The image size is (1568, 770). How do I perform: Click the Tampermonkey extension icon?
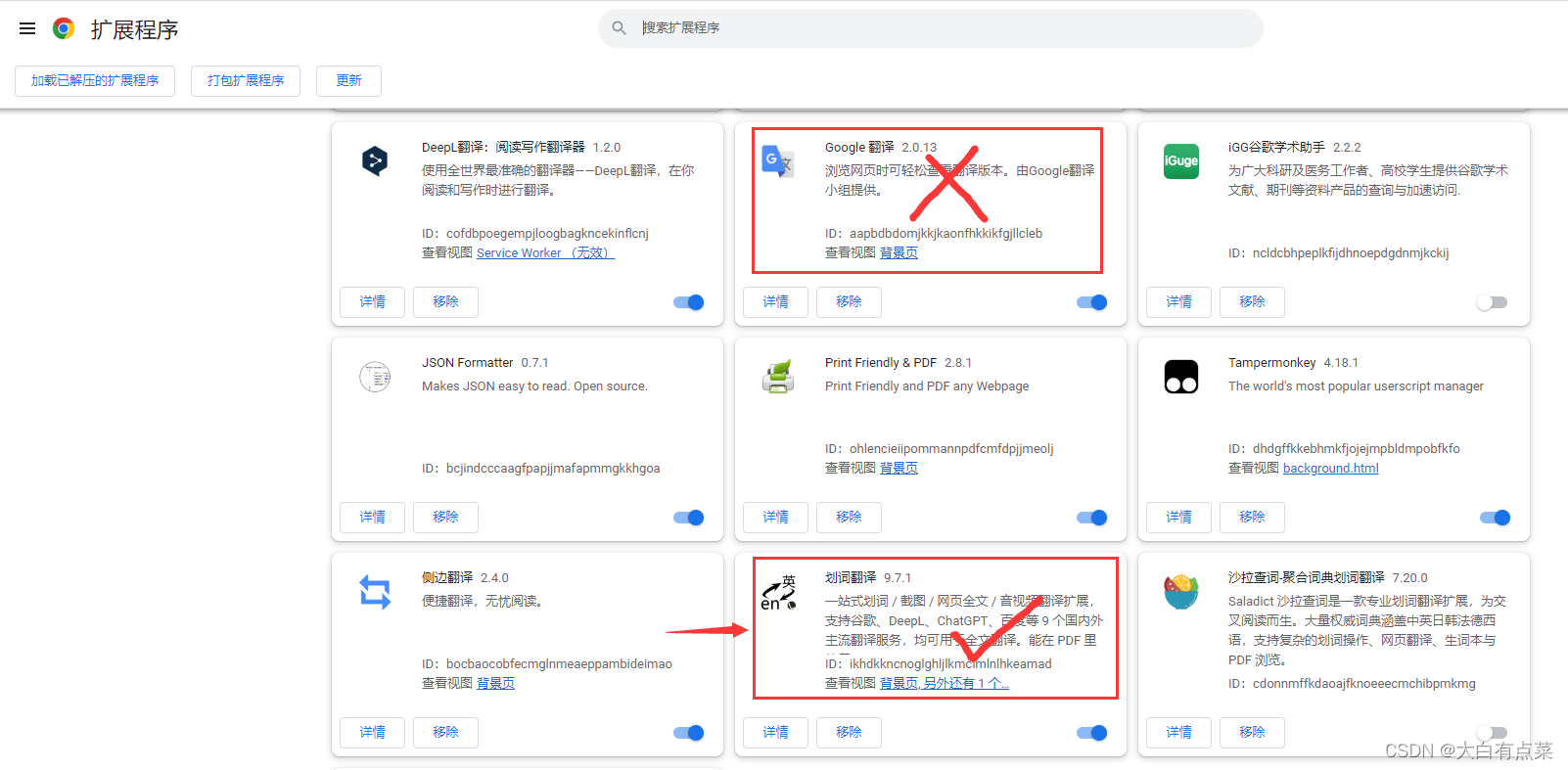[x=1181, y=377]
